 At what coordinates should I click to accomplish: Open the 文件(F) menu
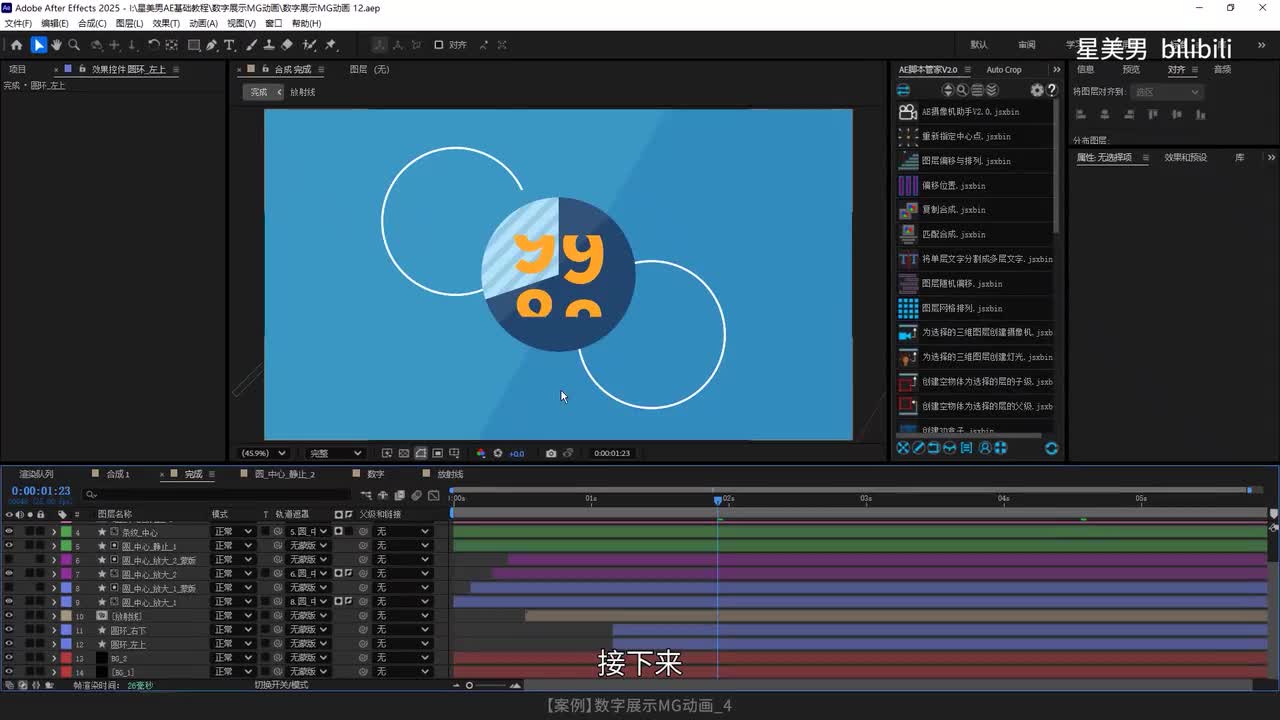(18, 23)
